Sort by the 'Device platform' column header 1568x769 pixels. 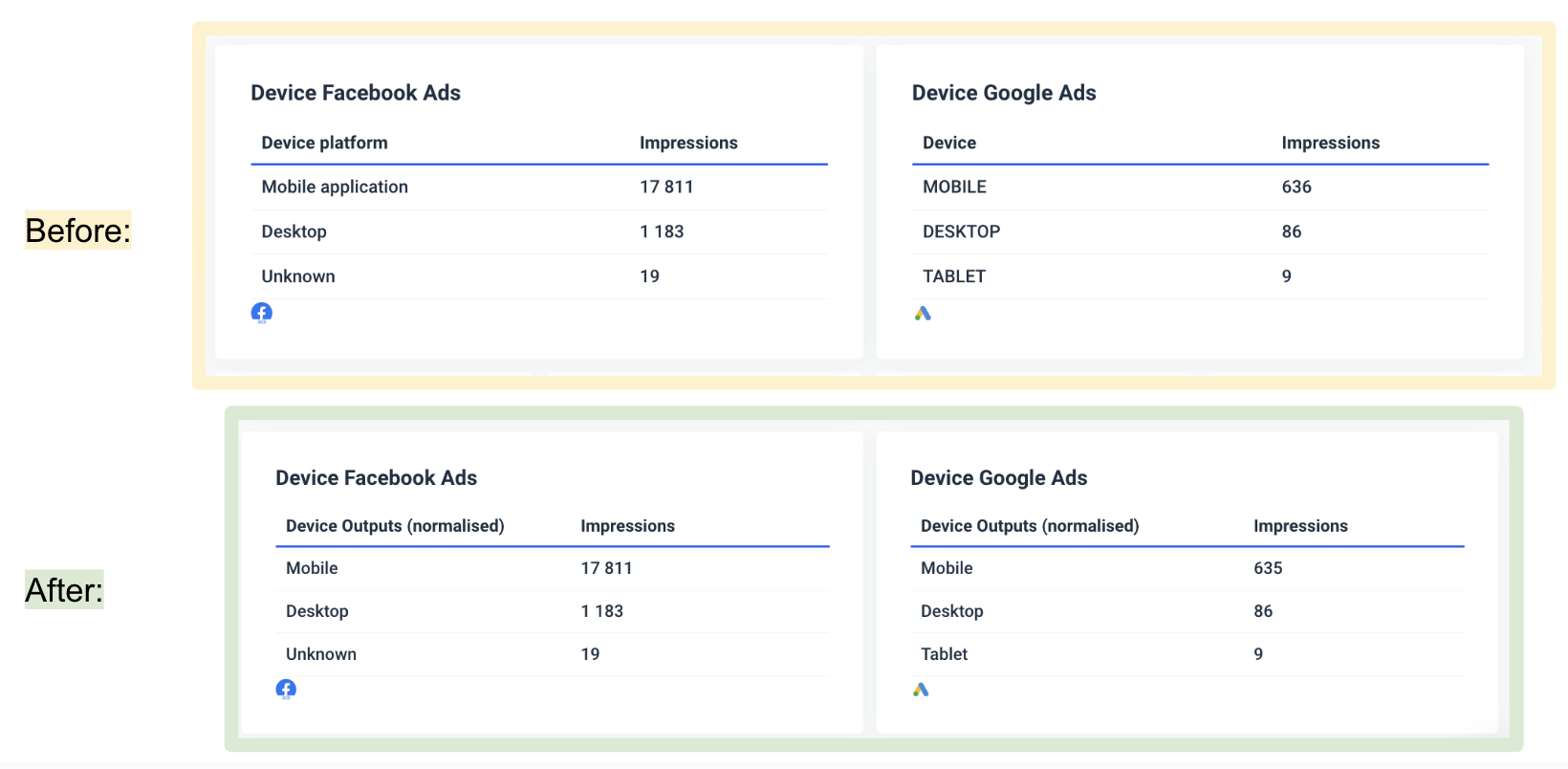coord(324,143)
